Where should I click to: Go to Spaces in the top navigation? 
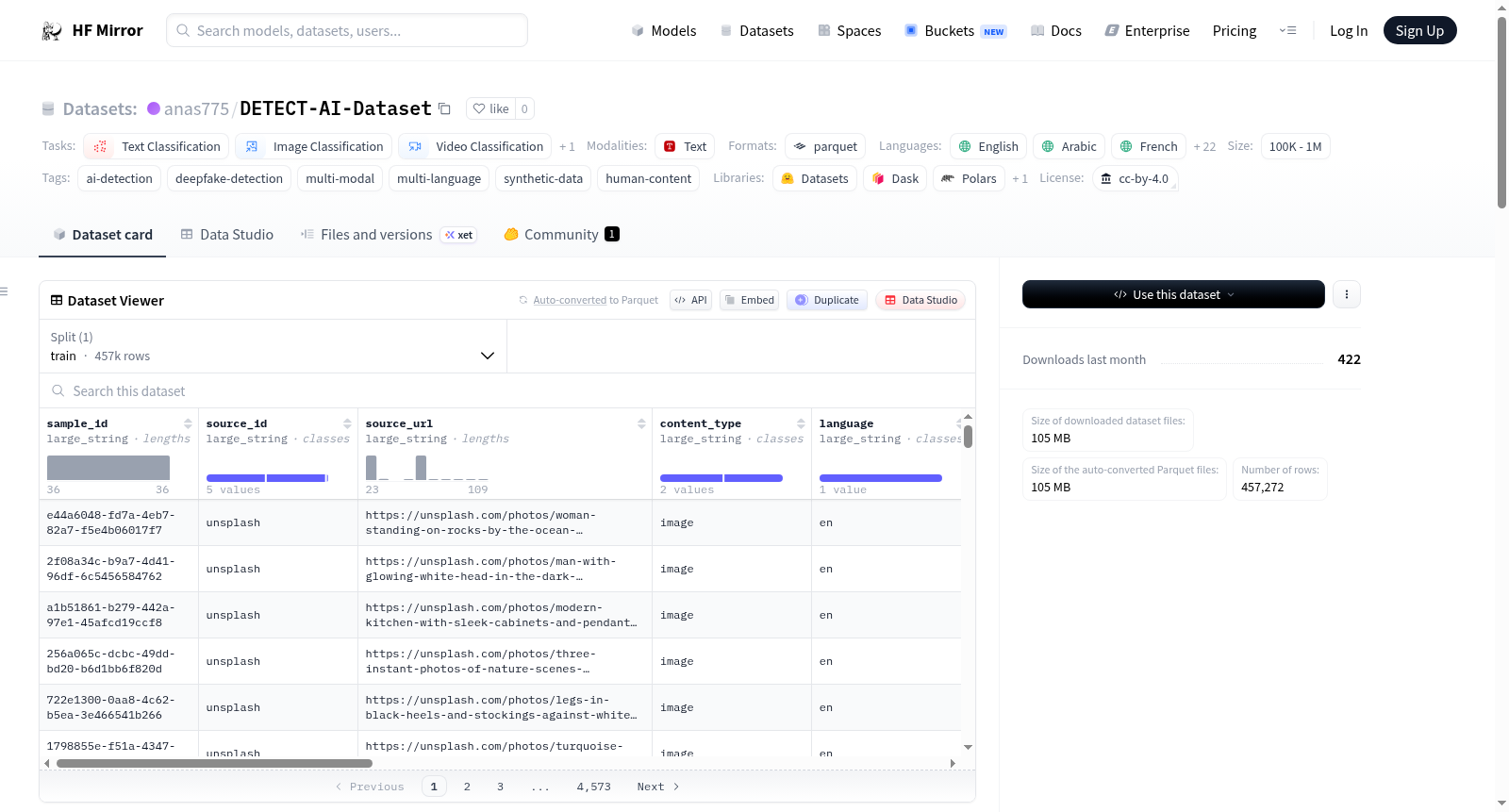click(850, 31)
